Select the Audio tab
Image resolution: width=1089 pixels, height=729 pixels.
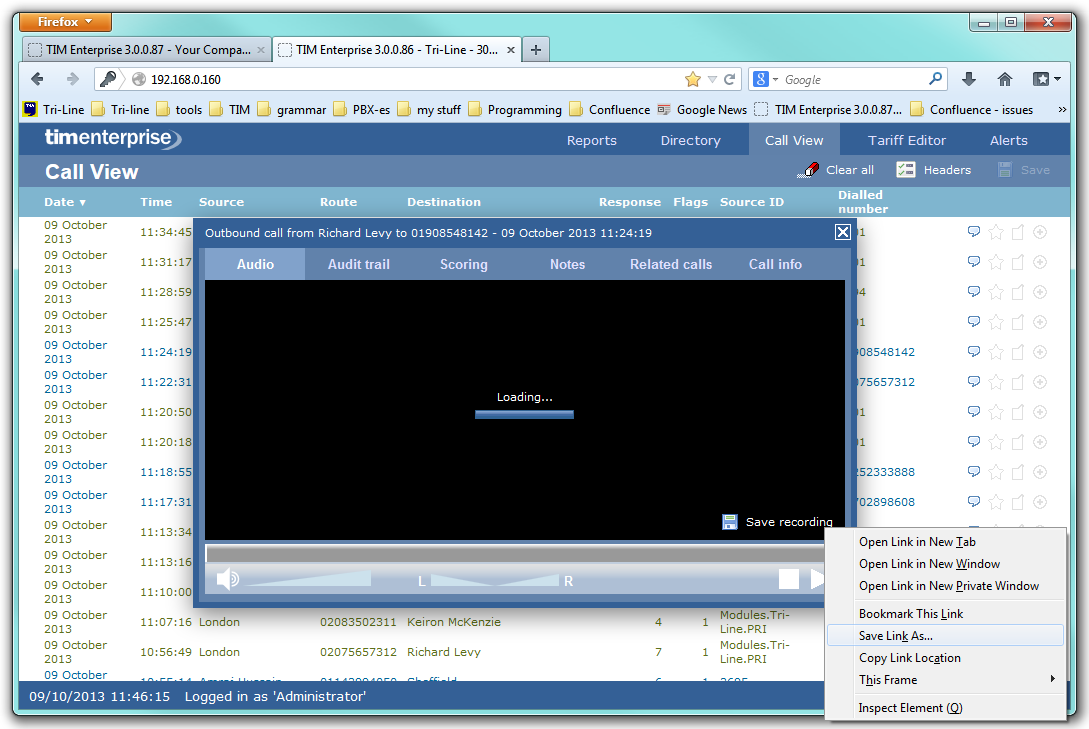[x=255, y=265]
